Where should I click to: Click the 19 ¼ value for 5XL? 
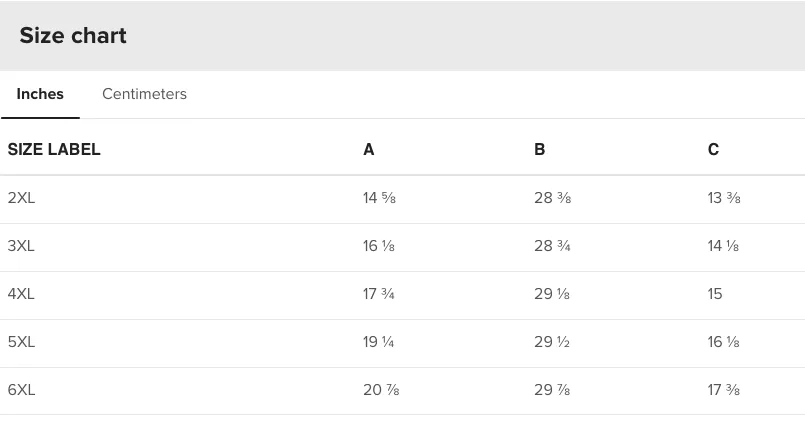pyautogui.click(x=378, y=342)
